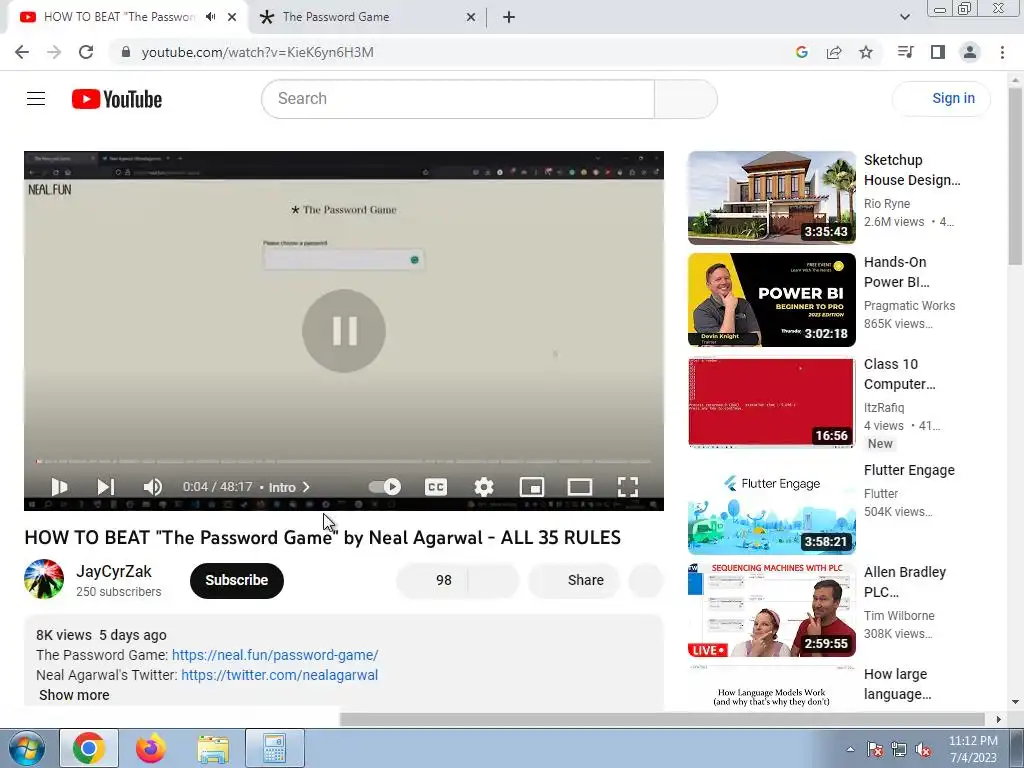
Task: Click the Share button below the video
Action: coord(574,580)
